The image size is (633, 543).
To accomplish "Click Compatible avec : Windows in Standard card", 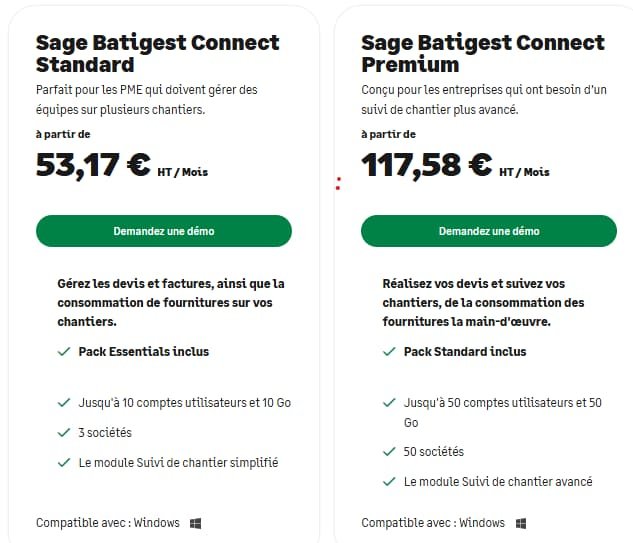I will pyautogui.click(x=108, y=523).
